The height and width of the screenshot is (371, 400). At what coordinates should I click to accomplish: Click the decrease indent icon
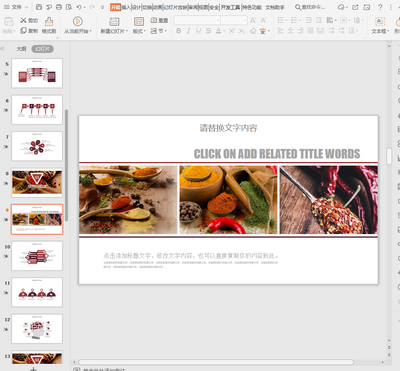point(309,20)
